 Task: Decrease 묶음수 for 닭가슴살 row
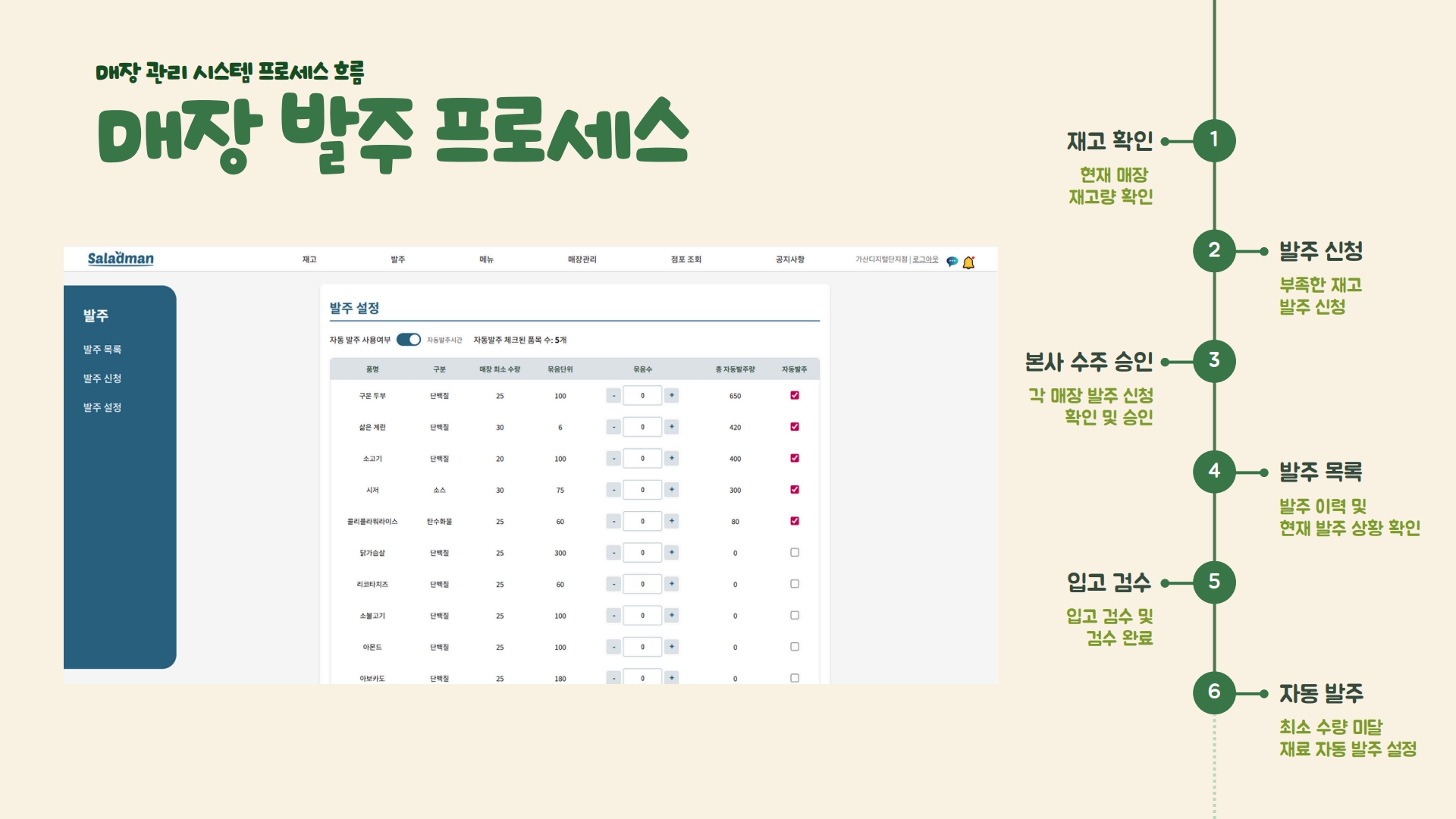click(x=613, y=553)
